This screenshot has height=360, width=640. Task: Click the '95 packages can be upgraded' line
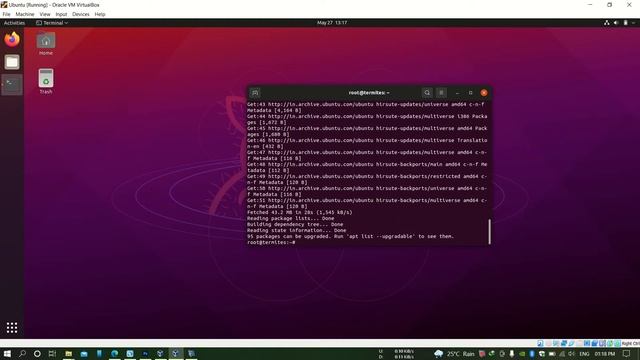(350, 236)
